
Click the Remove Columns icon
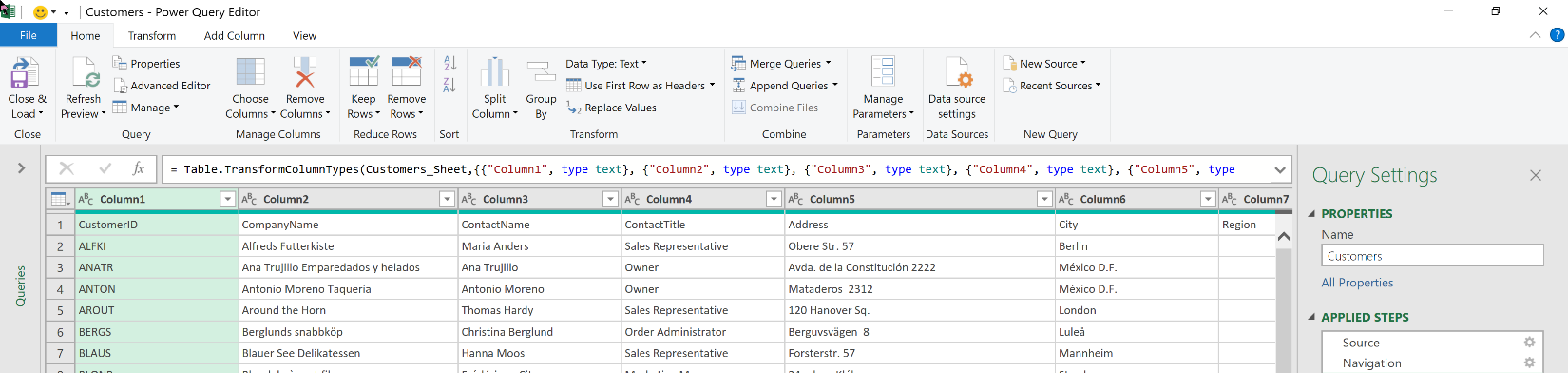point(304,72)
